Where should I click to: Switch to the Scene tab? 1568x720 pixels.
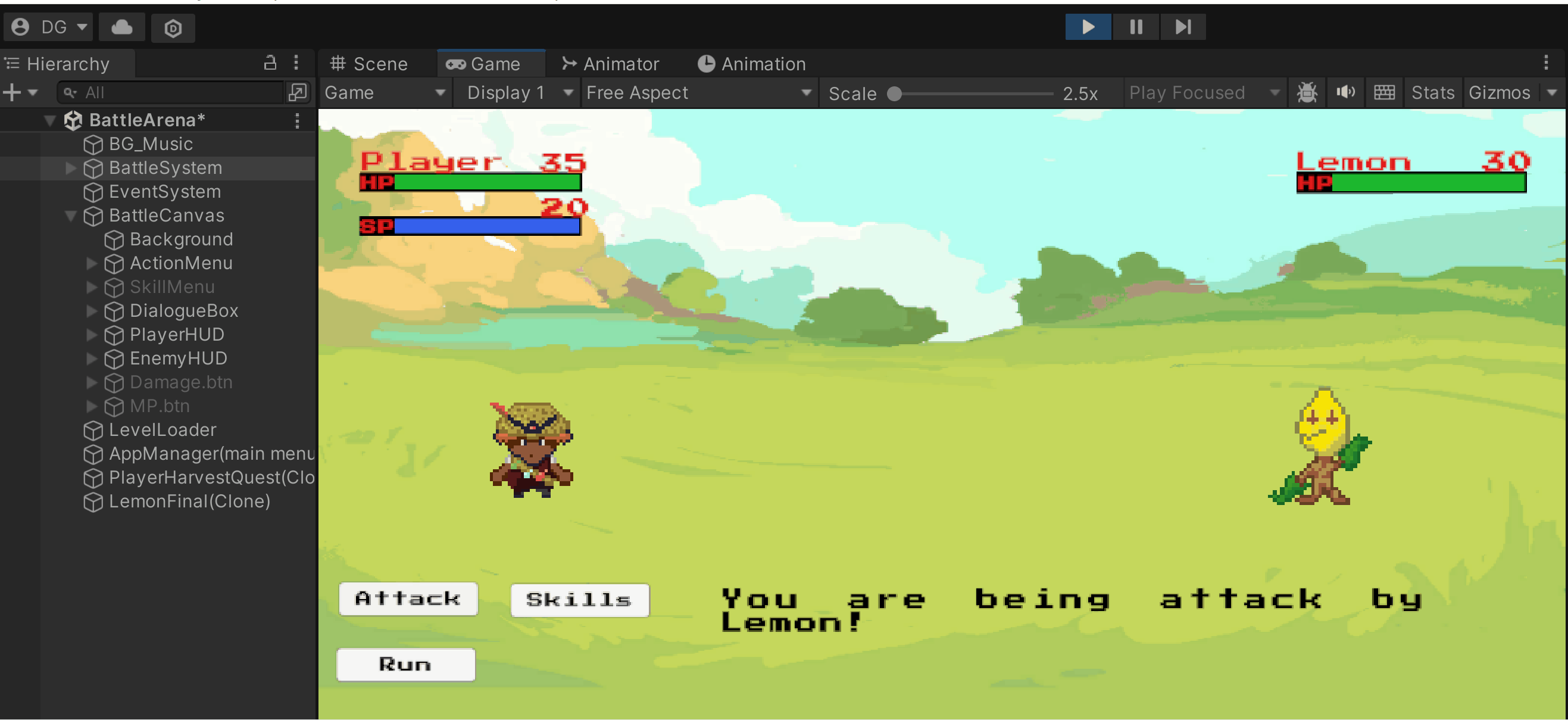[x=369, y=64]
